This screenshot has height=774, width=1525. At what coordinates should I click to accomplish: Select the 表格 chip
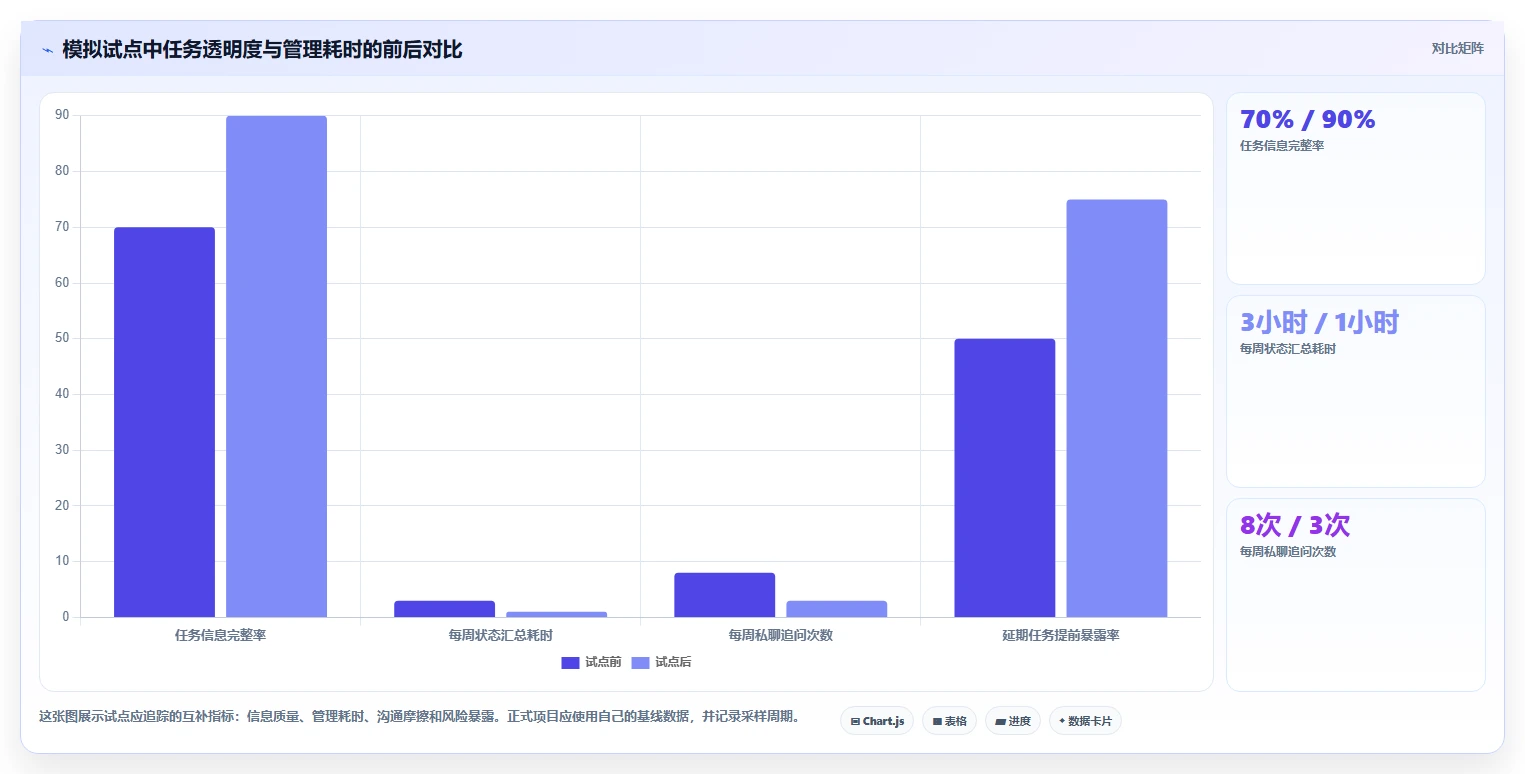[949, 721]
